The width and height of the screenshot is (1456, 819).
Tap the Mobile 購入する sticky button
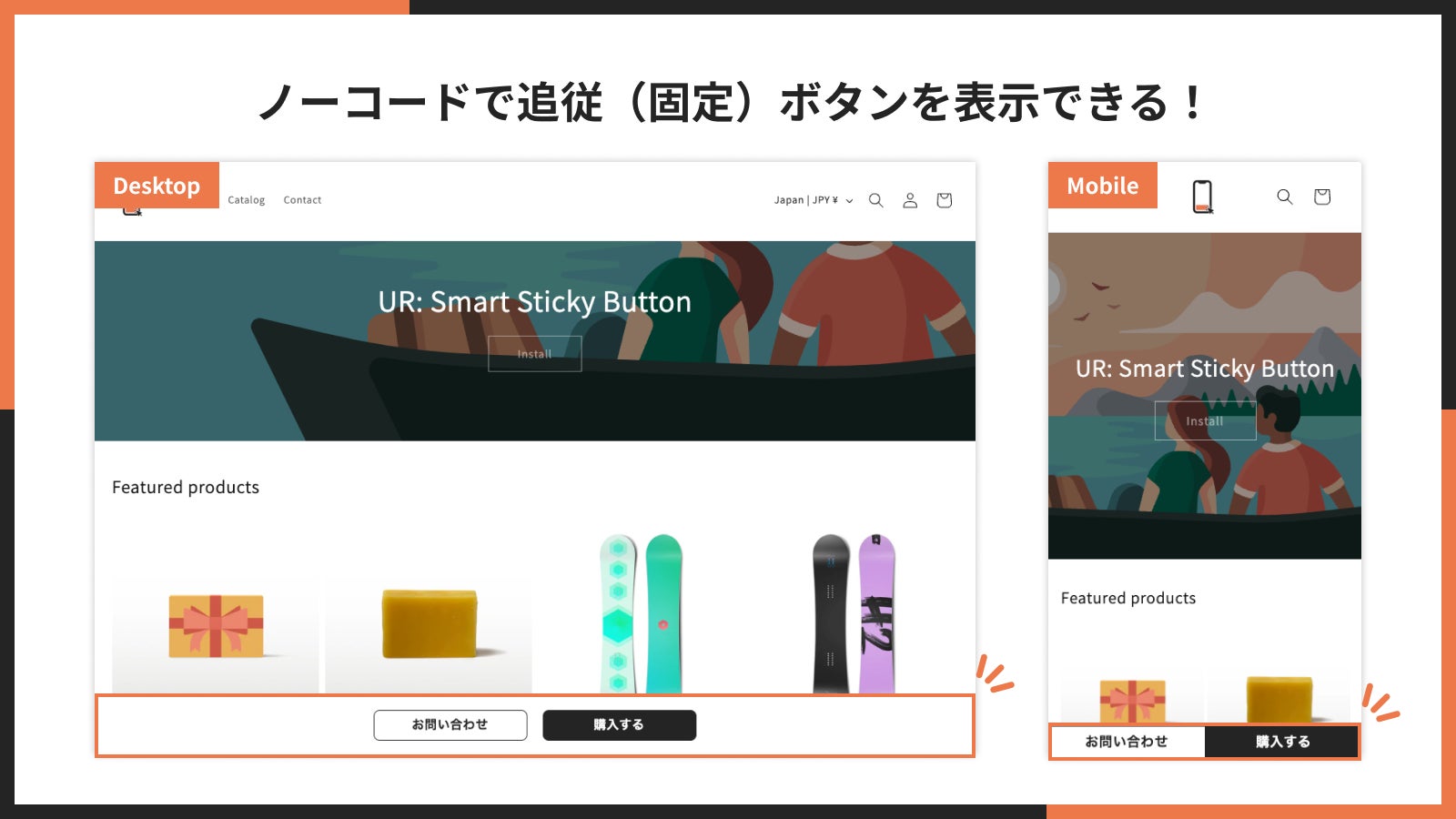point(1282,742)
